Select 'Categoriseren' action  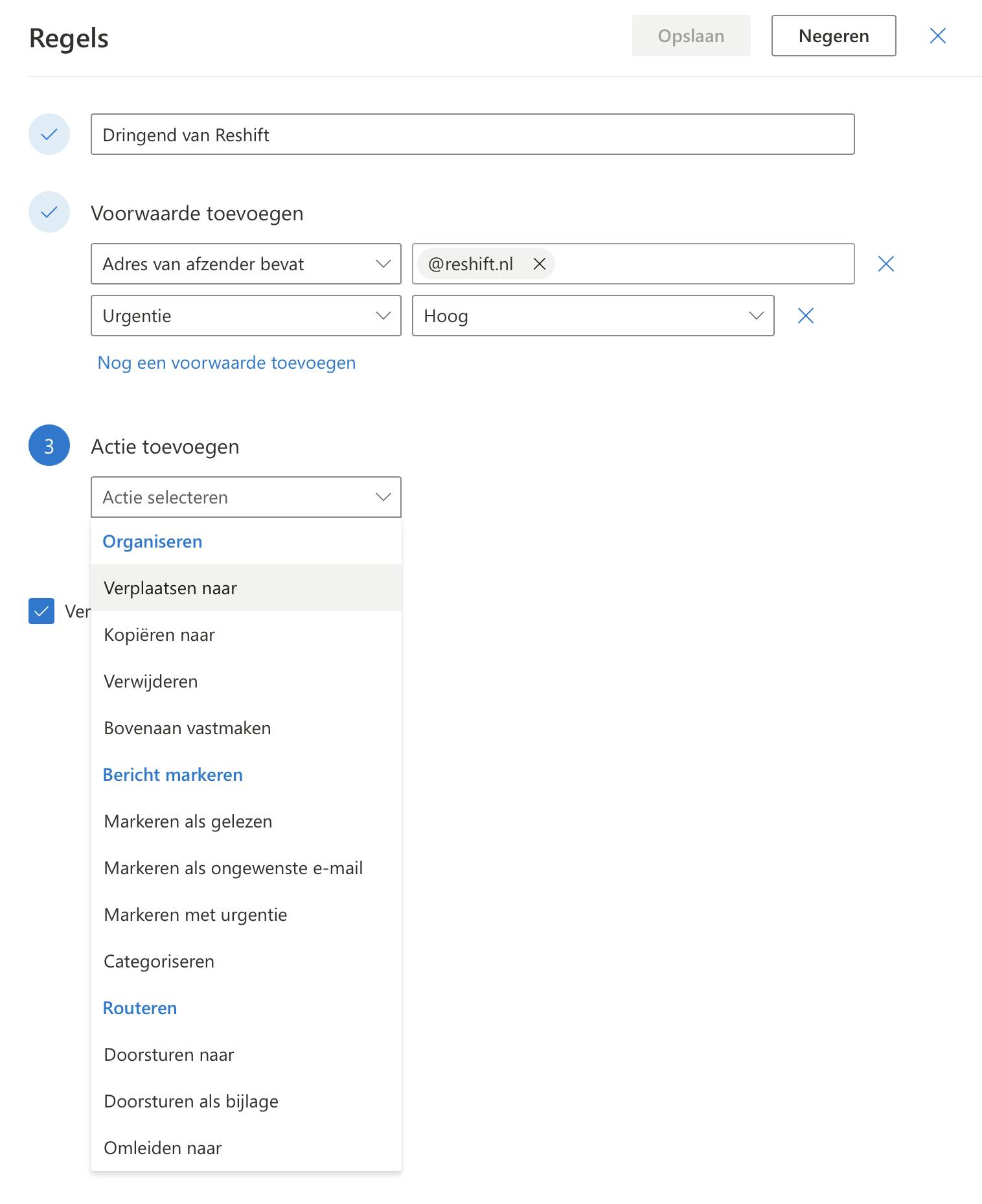[159, 961]
